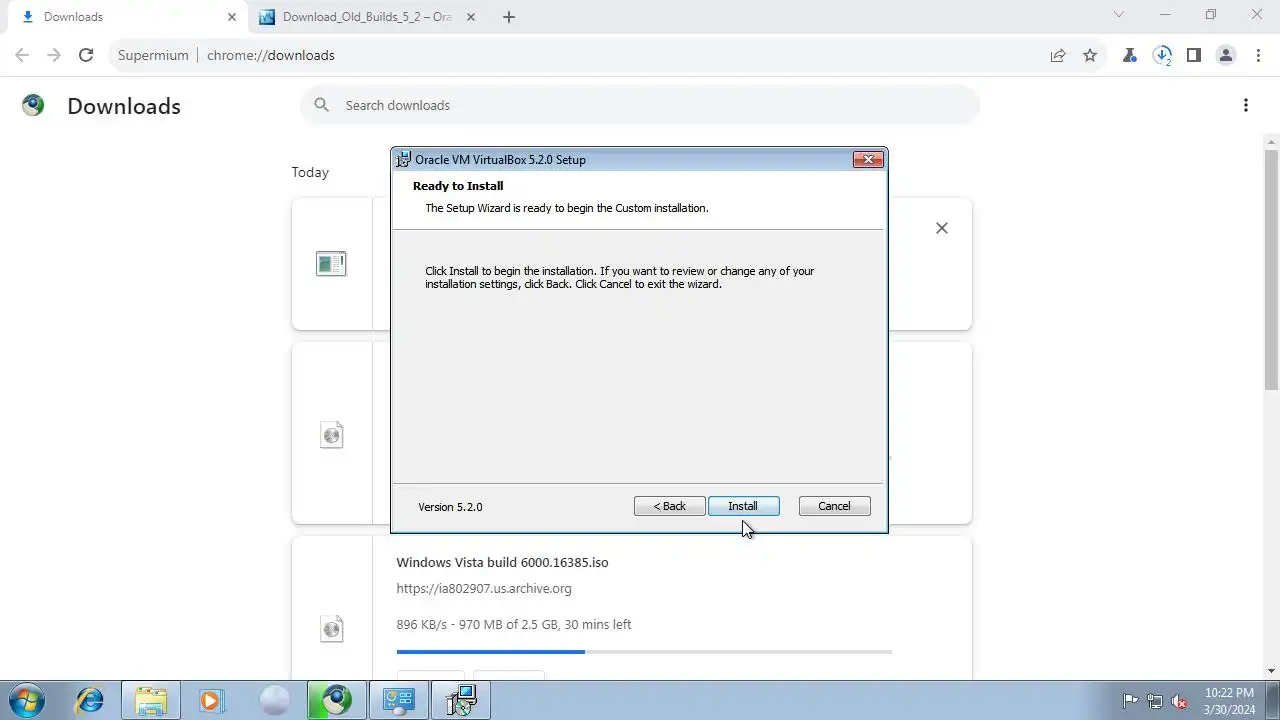
Task: Click the Supermium logo on Downloads page
Action: [33, 105]
